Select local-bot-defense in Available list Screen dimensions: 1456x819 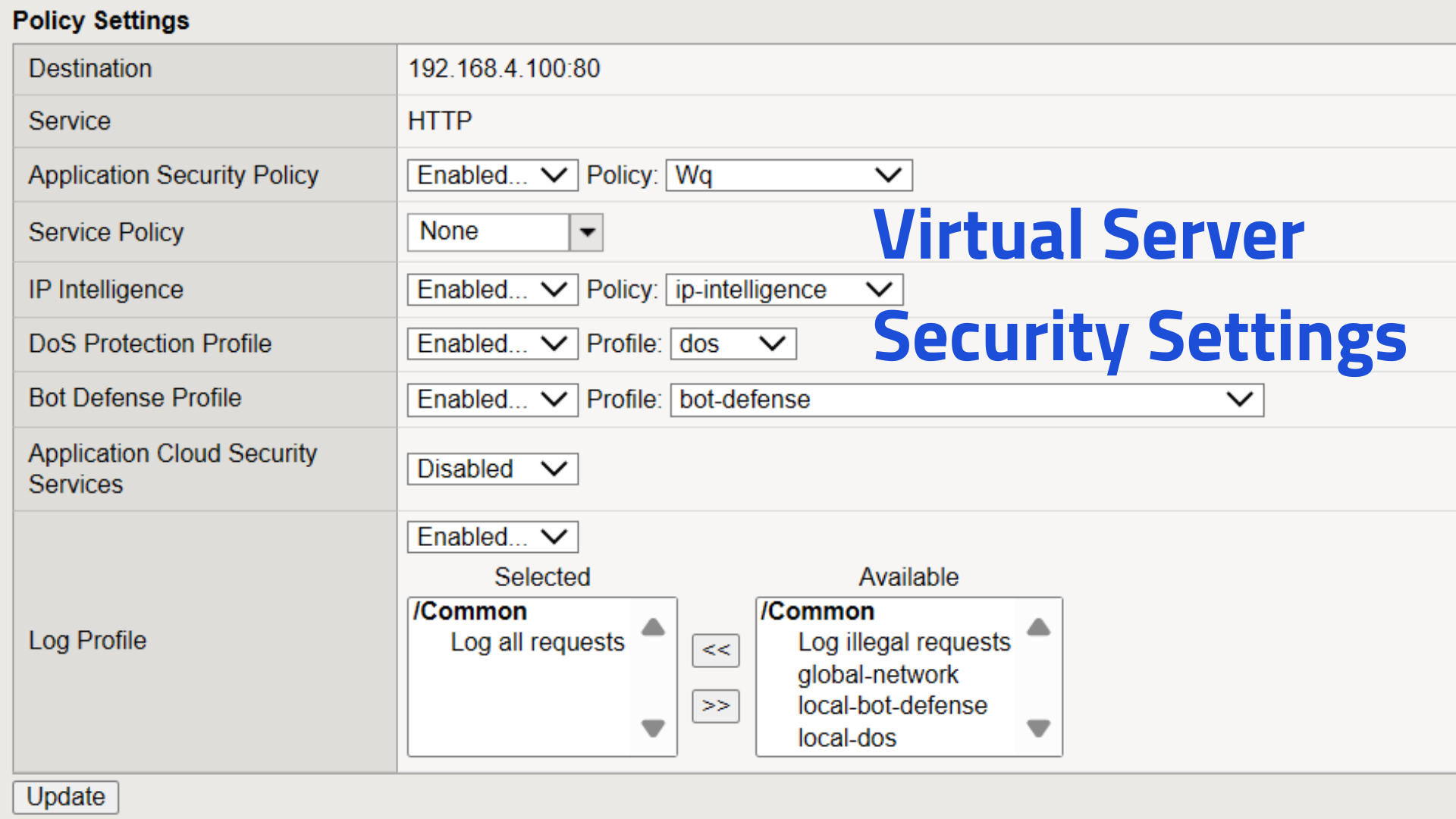point(892,706)
